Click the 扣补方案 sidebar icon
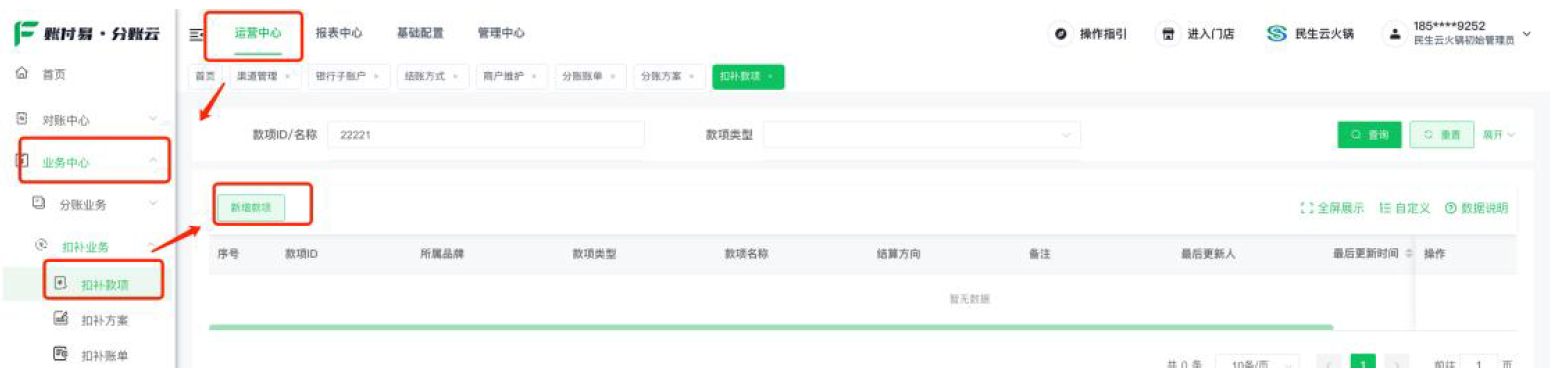1566x385 pixels. pos(60,319)
